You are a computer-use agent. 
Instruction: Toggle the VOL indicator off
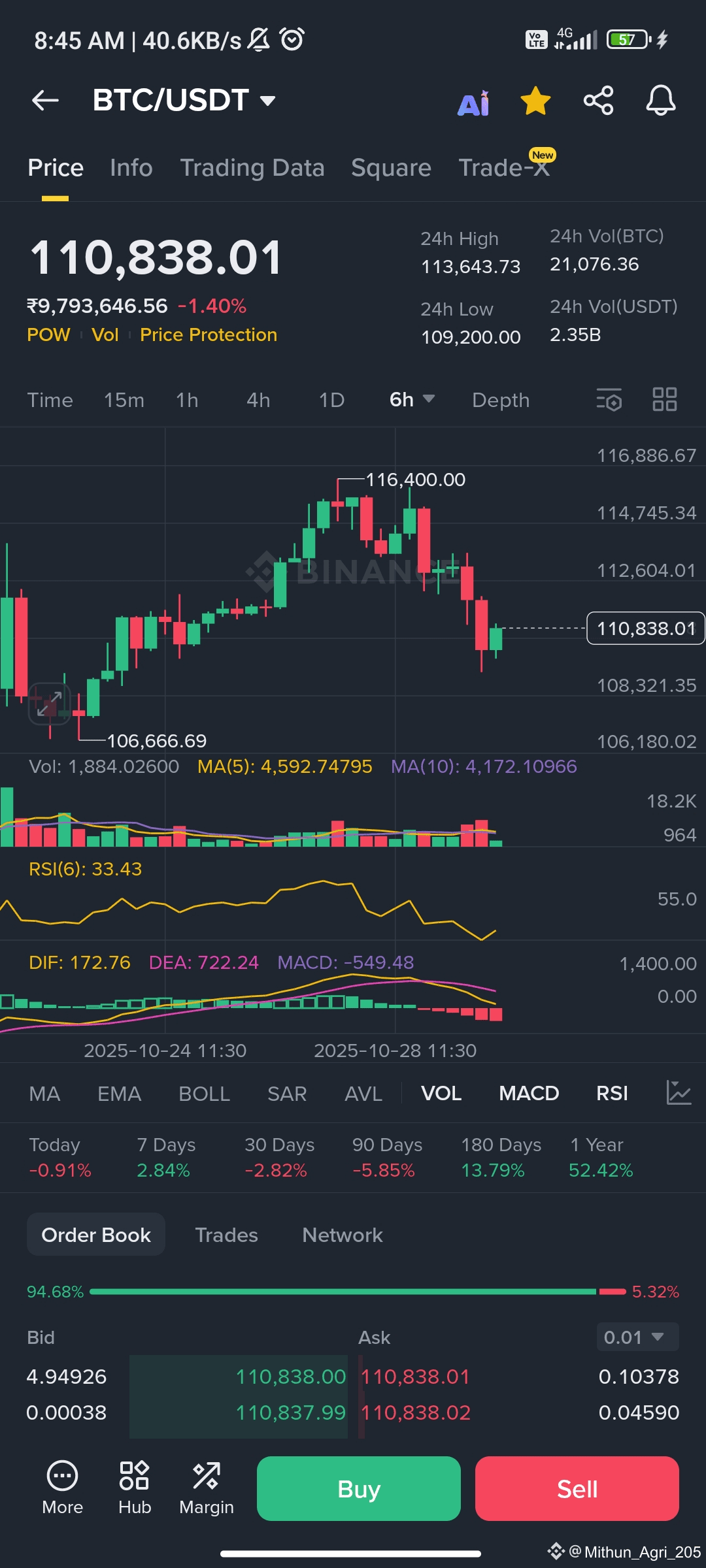(441, 1093)
